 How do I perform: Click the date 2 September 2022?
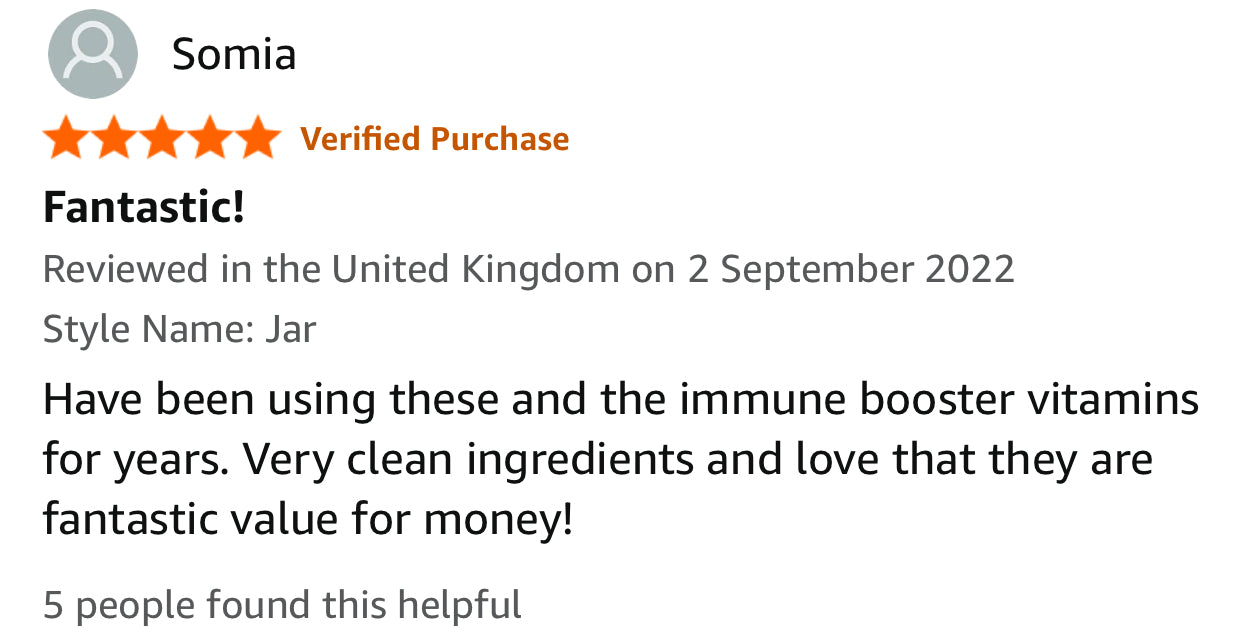point(850,269)
